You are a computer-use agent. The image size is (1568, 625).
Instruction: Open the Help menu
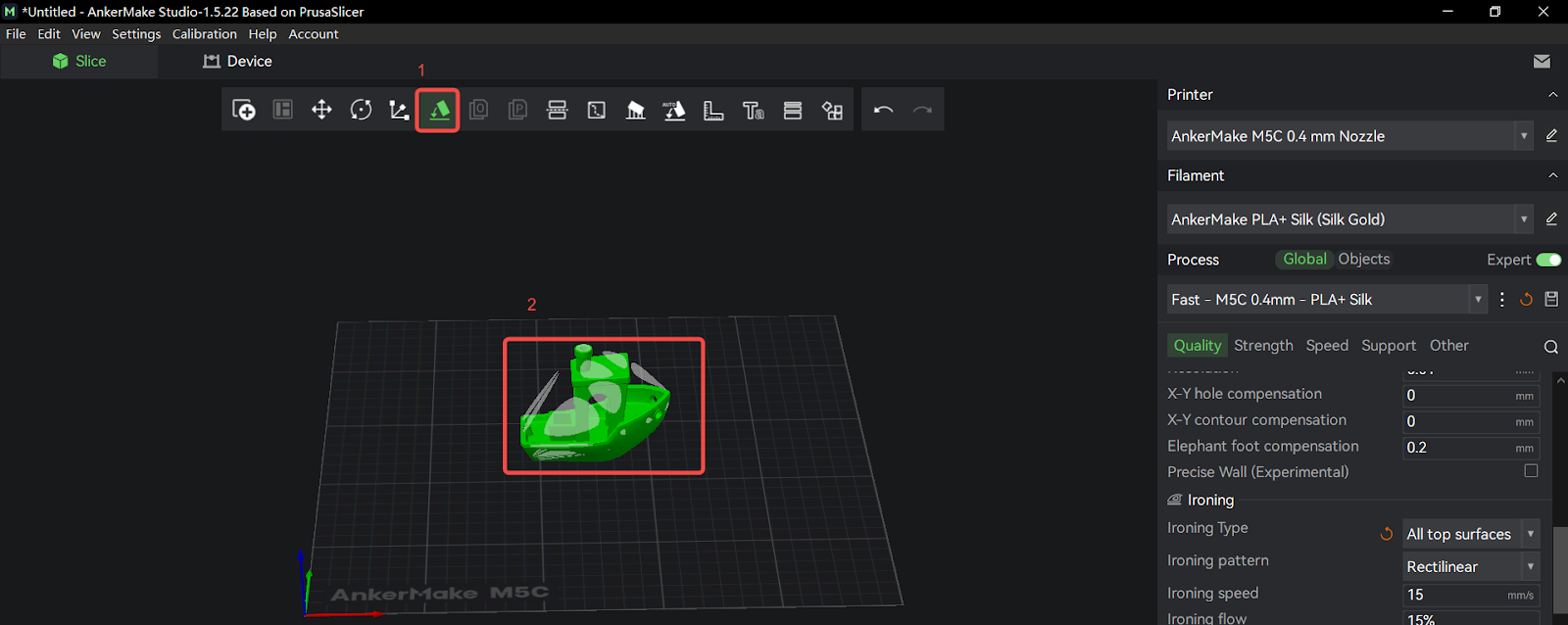263,33
